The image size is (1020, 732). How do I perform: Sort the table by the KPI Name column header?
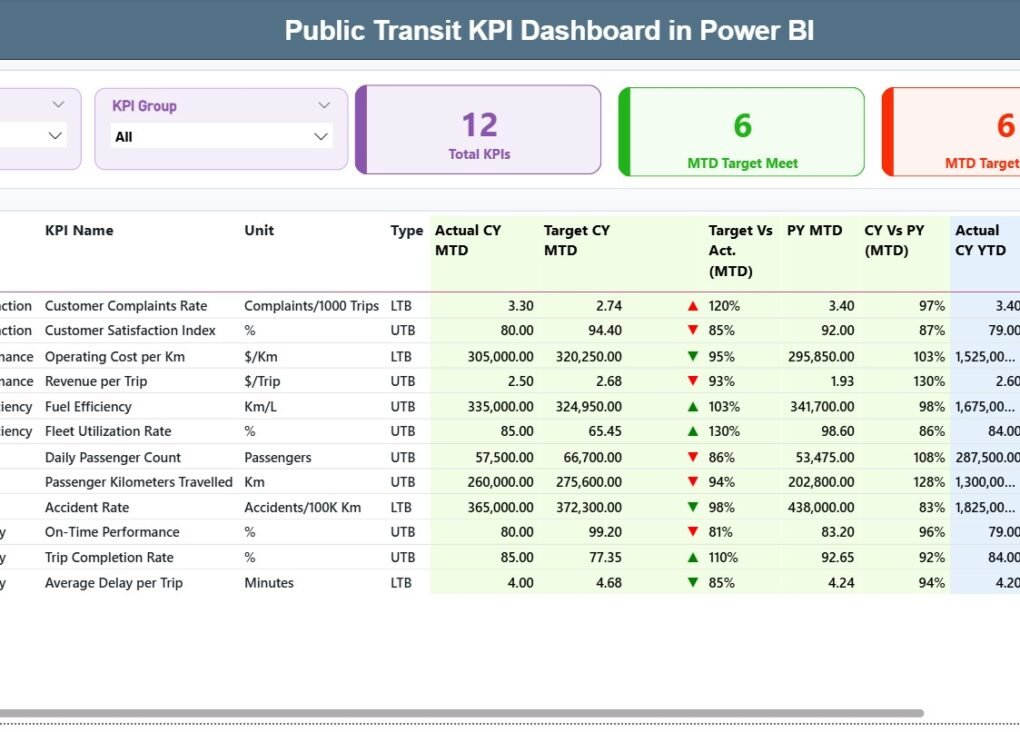(x=79, y=230)
